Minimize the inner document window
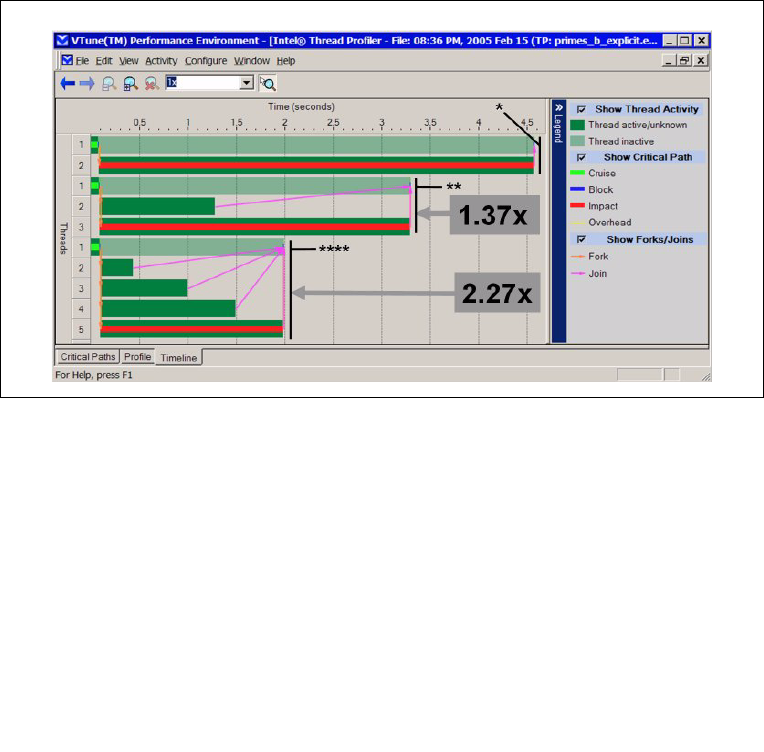Screen dimensions: 764x752 pyautogui.click(x=668, y=60)
